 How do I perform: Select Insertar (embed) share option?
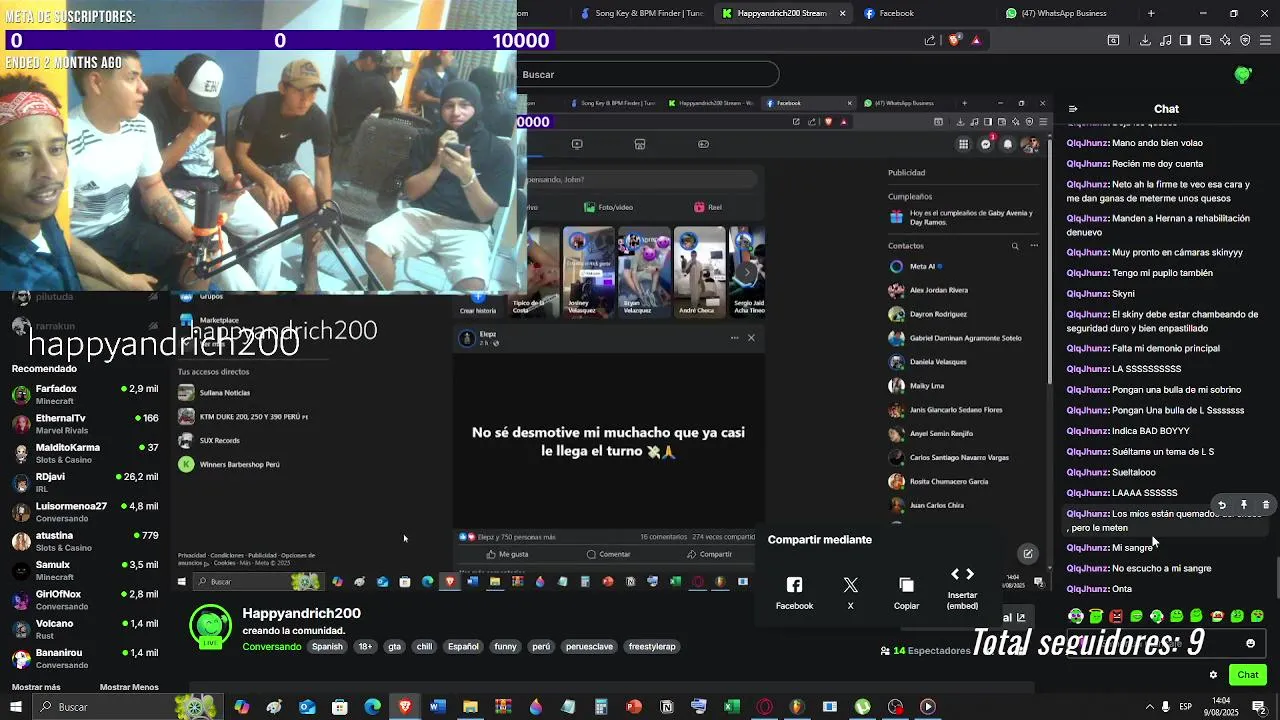(x=962, y=588)
